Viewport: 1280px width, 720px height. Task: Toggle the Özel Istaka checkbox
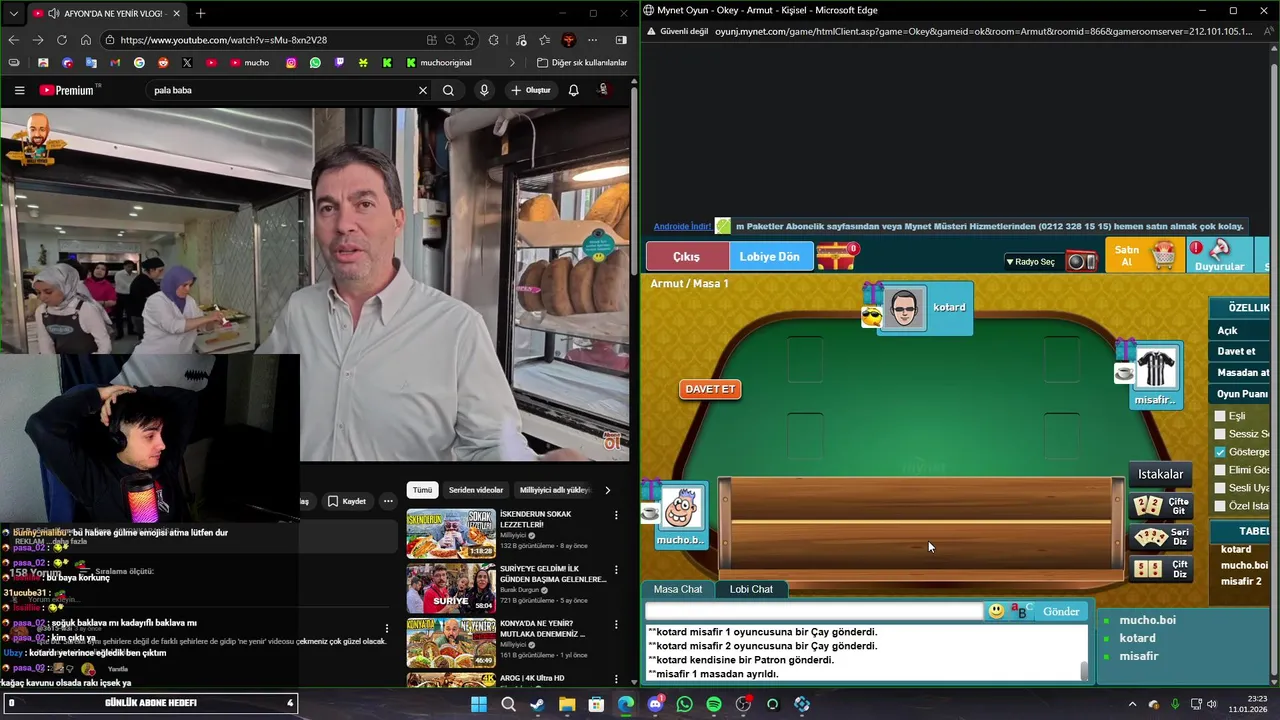(x=1220, y=506)
